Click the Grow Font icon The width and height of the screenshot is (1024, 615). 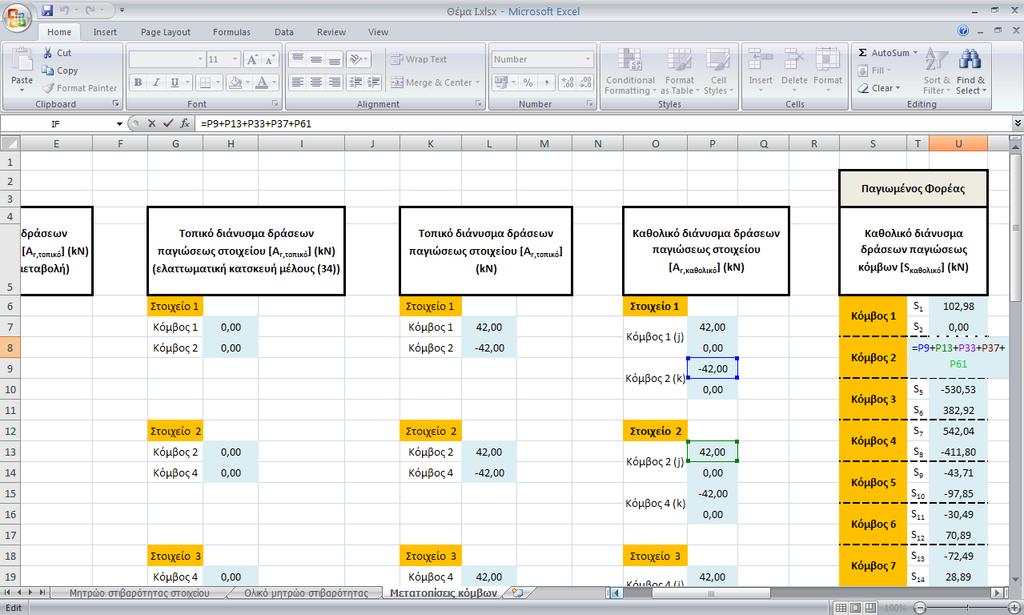pyautogui.click(x=252, y=59)
